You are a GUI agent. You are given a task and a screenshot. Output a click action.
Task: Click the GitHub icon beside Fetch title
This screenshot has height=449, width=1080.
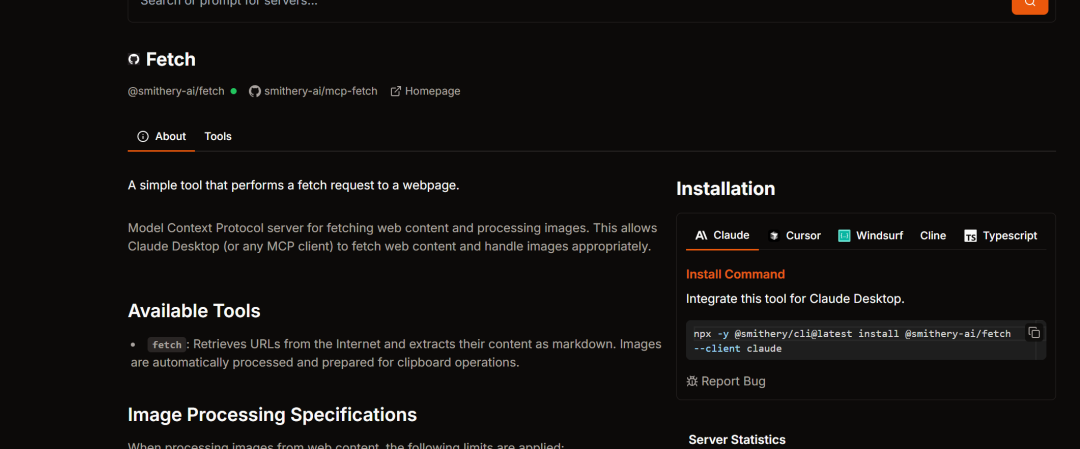coord(134,60)
